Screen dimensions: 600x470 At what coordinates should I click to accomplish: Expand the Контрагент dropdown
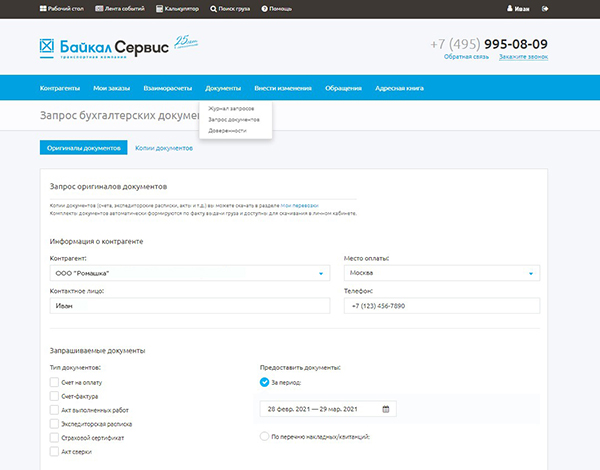pos(190,273)
